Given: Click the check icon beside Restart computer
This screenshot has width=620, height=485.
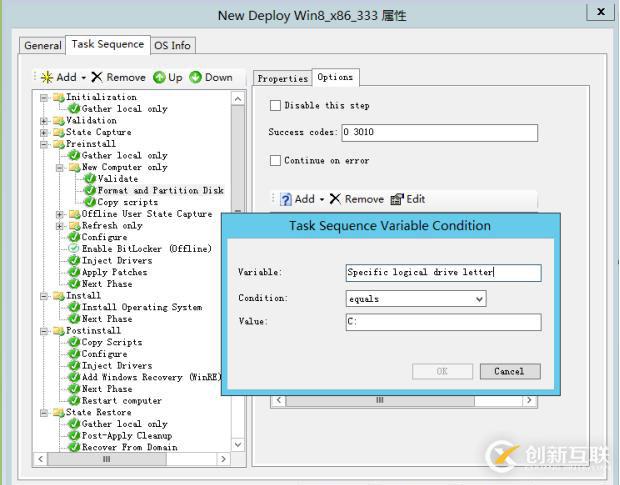Looking at the screenshot, I should pyautogui.click(x=74, y=400).
